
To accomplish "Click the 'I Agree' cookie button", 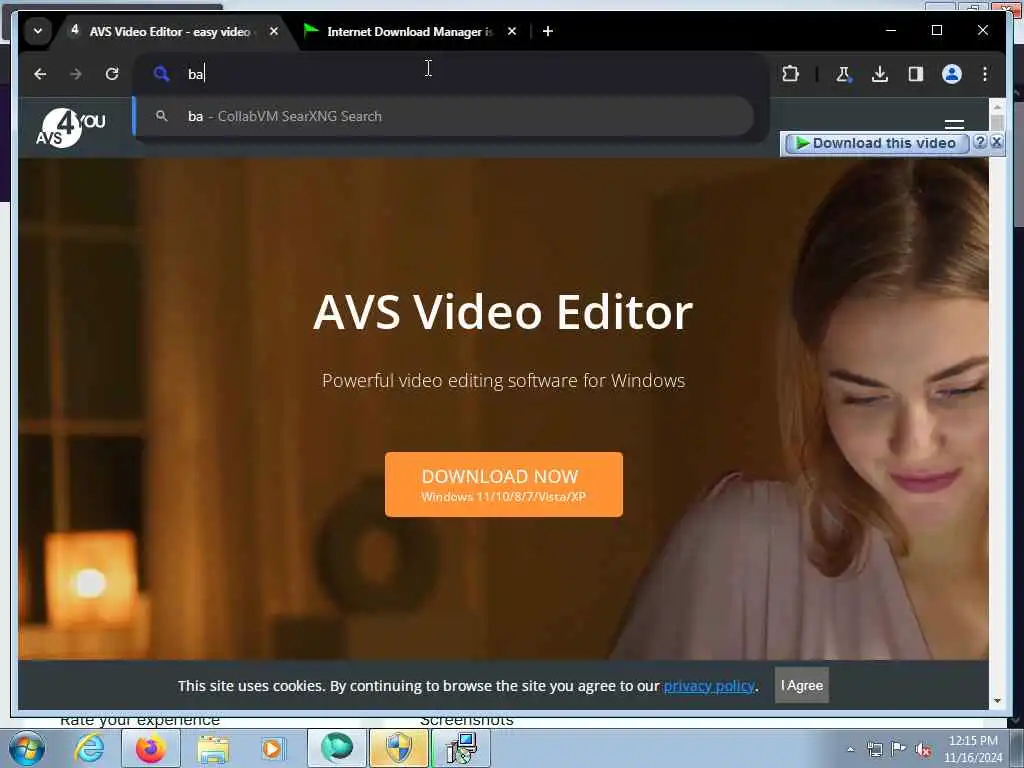I will click(x=802, y=685).
